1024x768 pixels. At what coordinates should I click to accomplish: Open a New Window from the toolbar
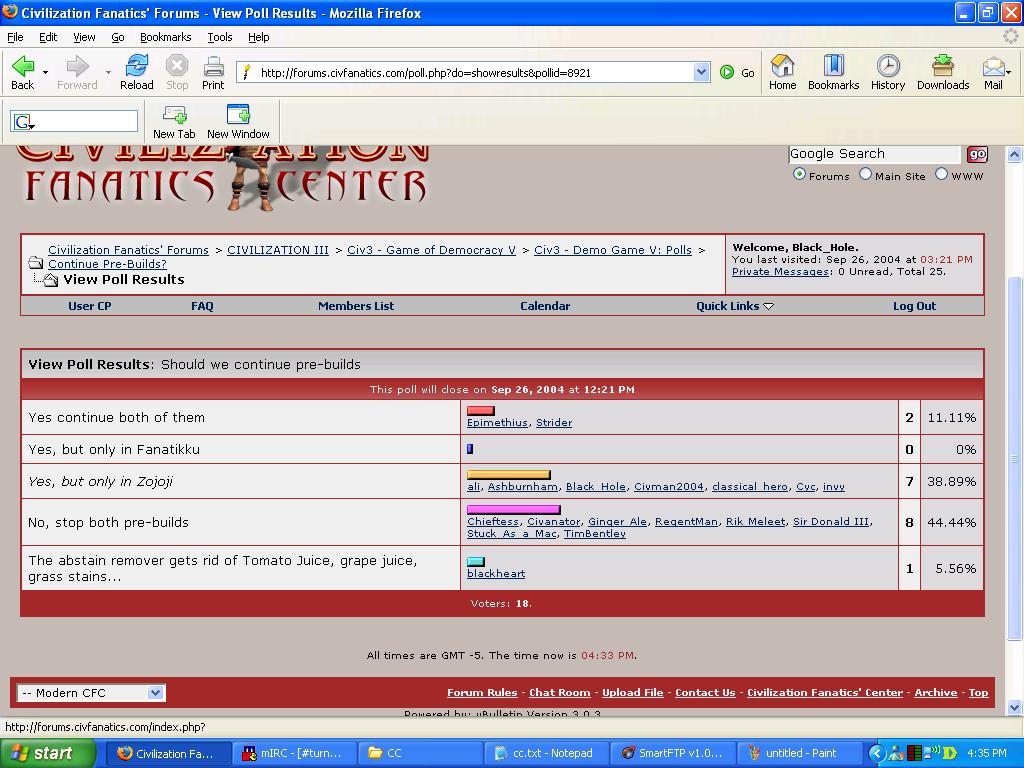(x=238, y=114)
